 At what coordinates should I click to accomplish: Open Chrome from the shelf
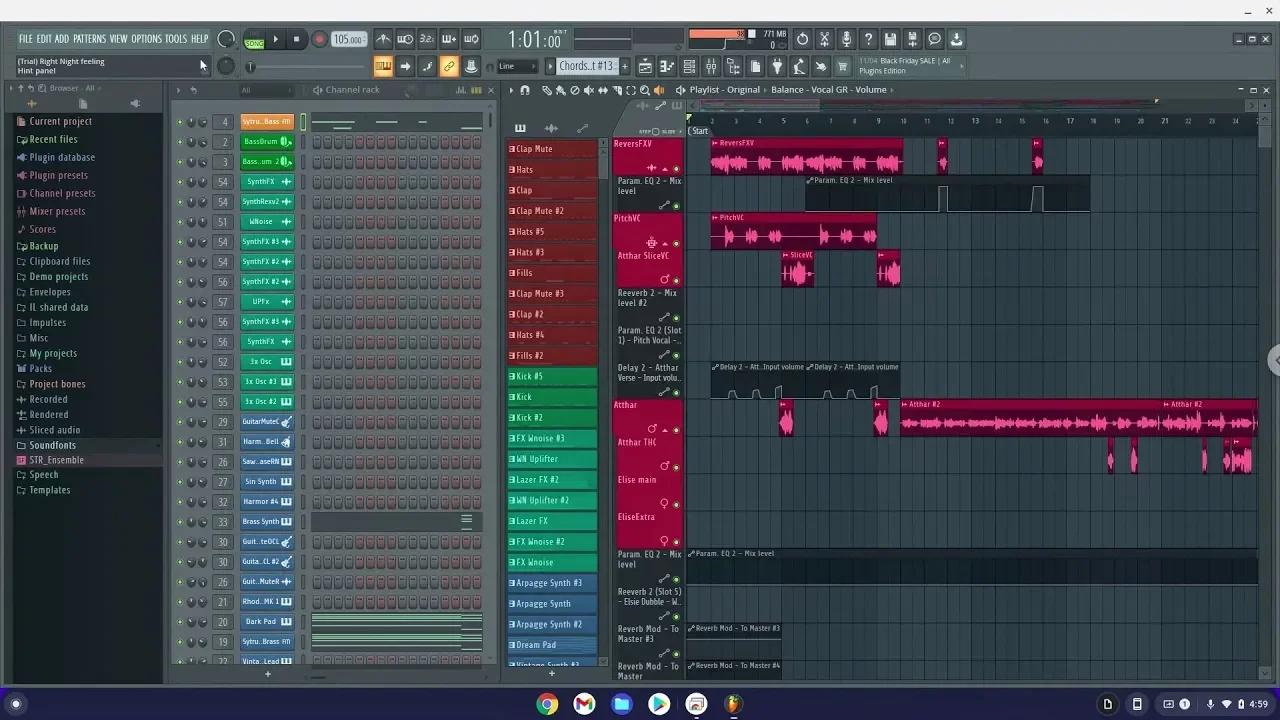[x=547, y=704]
